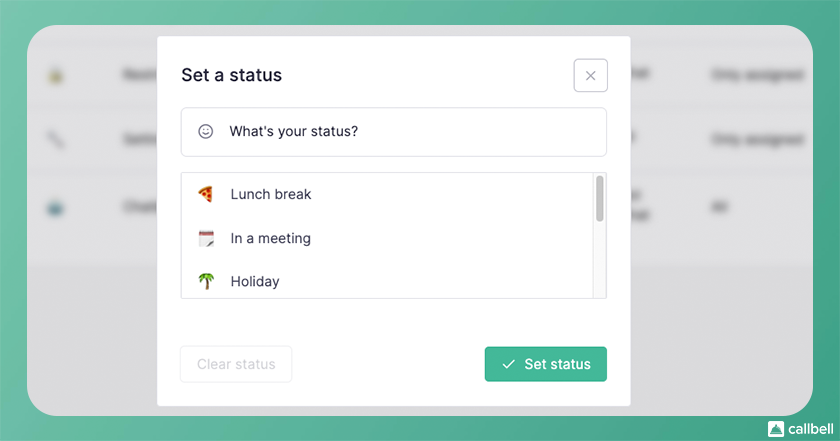Click the calendar emoji icon
This screenshot has height=441, width=840.
(206, 238)
